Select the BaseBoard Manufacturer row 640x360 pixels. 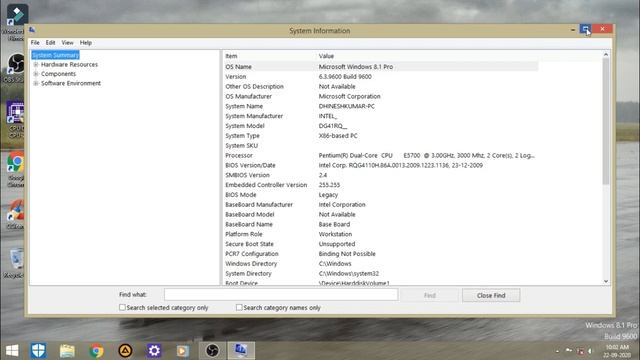point(381,204)
